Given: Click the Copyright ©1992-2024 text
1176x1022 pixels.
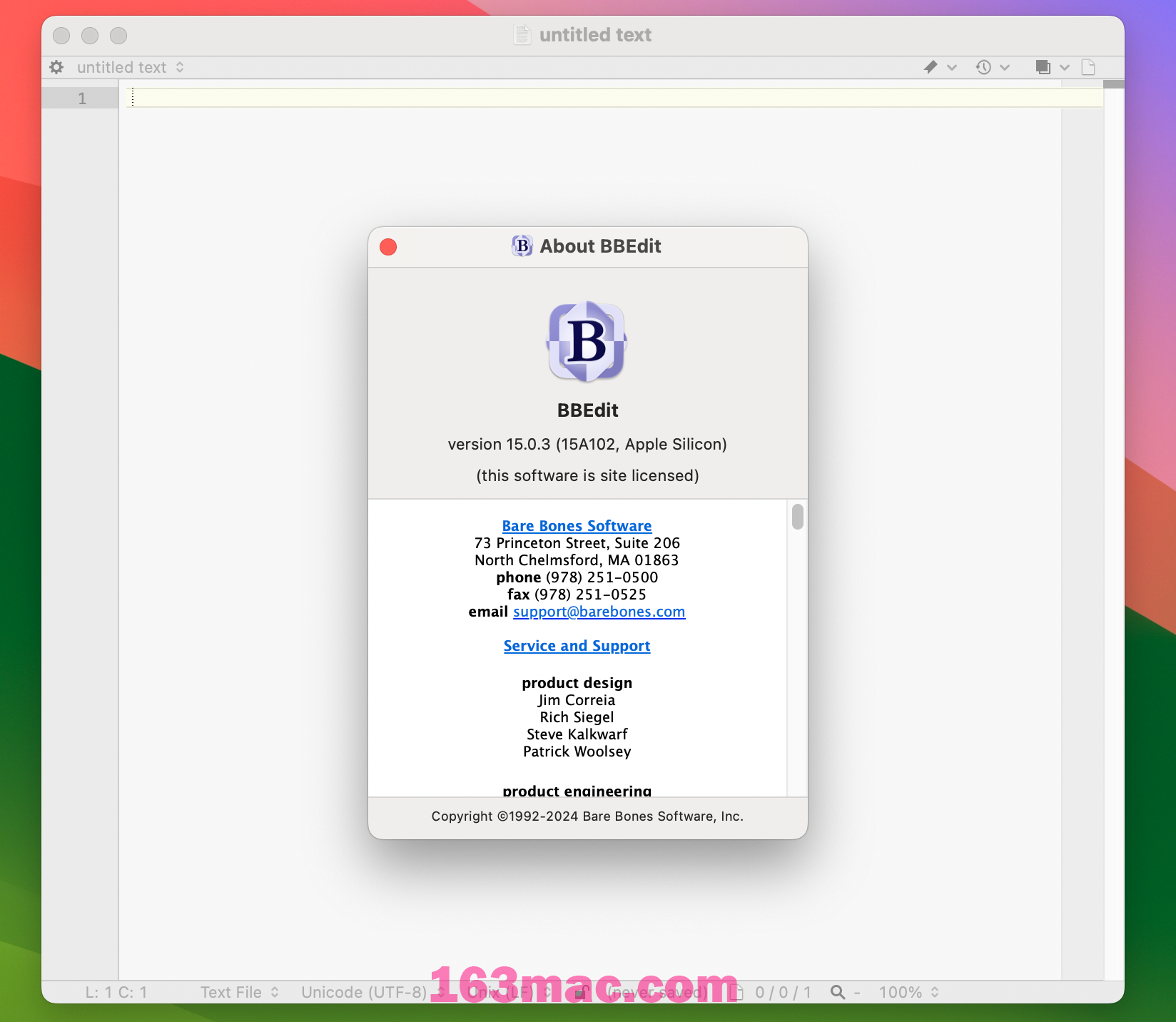Looking at the screenshot, I should click(x=587, y=816).
